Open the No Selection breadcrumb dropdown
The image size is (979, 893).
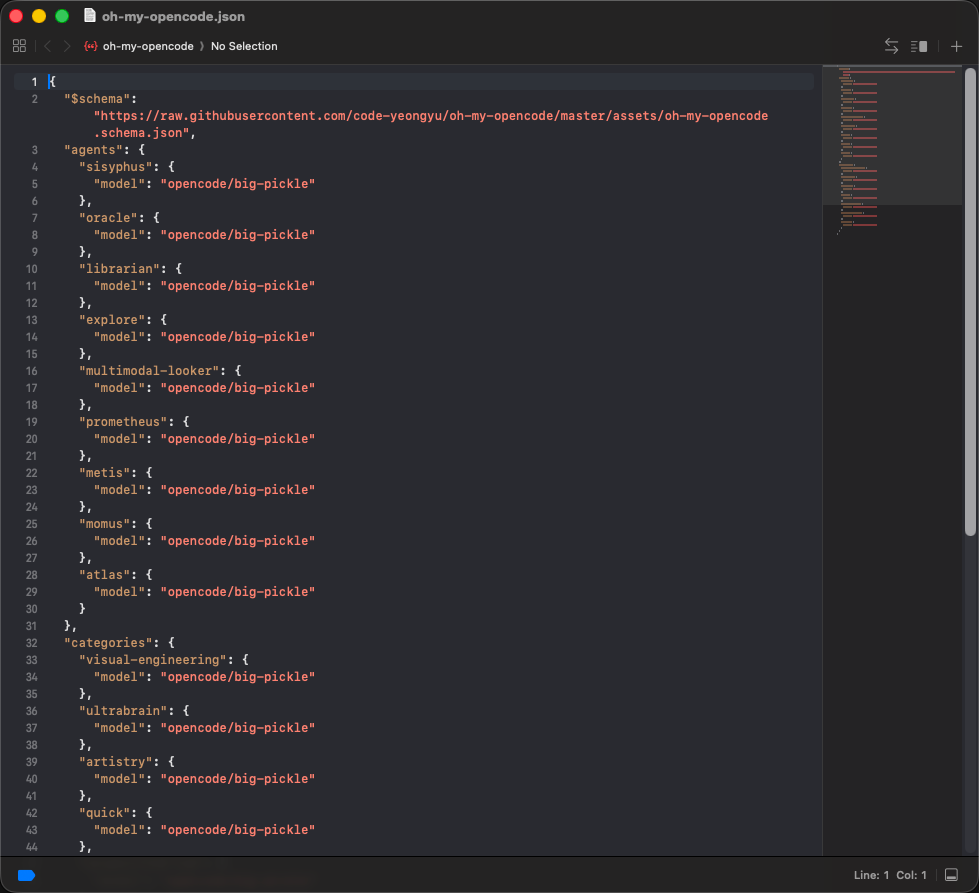click(244, 46)
